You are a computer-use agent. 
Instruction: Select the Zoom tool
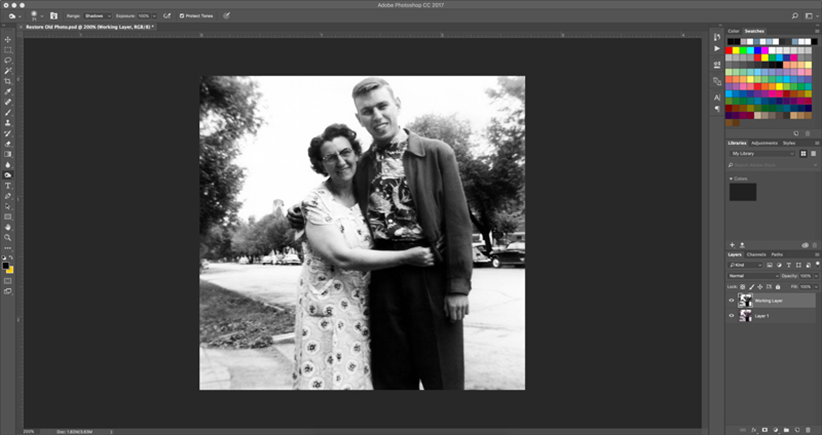[x=8, y=237]
